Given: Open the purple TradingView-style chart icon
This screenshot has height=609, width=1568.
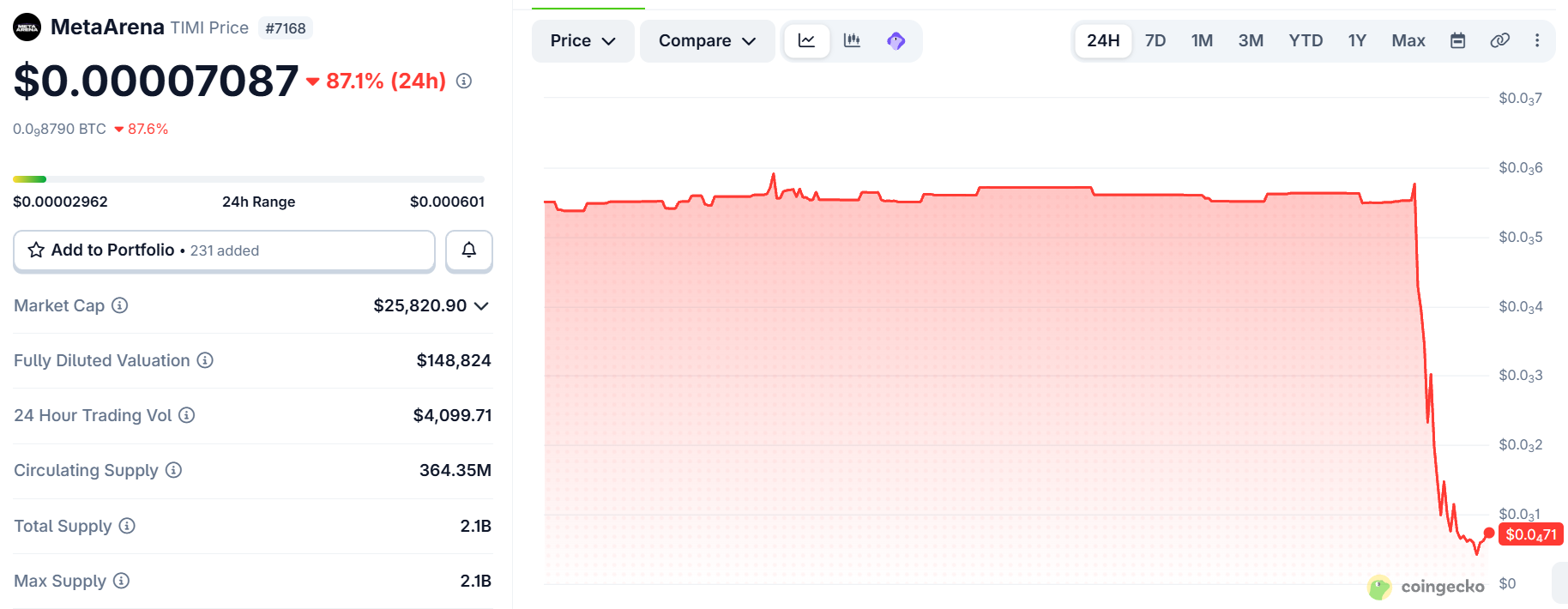Looking at the screenshot, I should tap(896, 40).
